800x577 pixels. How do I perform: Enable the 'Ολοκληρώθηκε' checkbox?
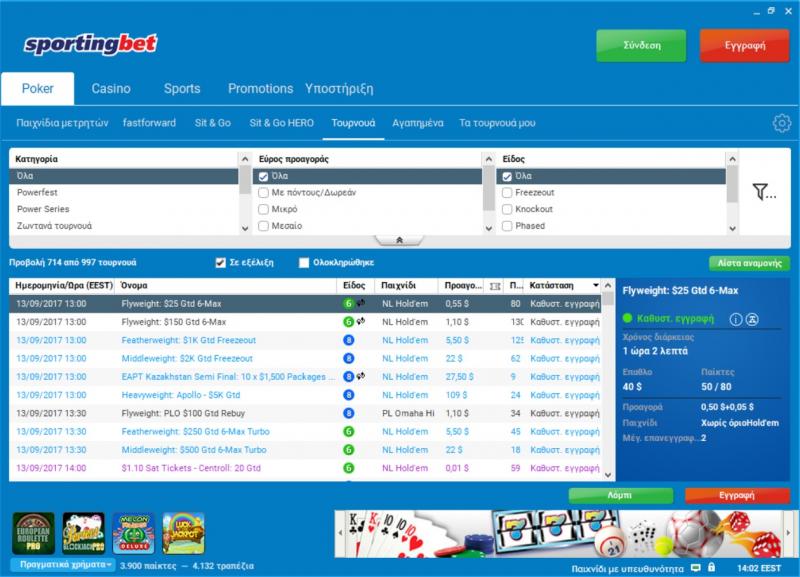click(304, 263)
